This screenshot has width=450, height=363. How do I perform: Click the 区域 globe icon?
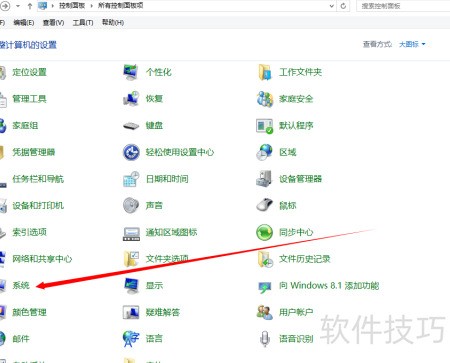click(264, 152)
